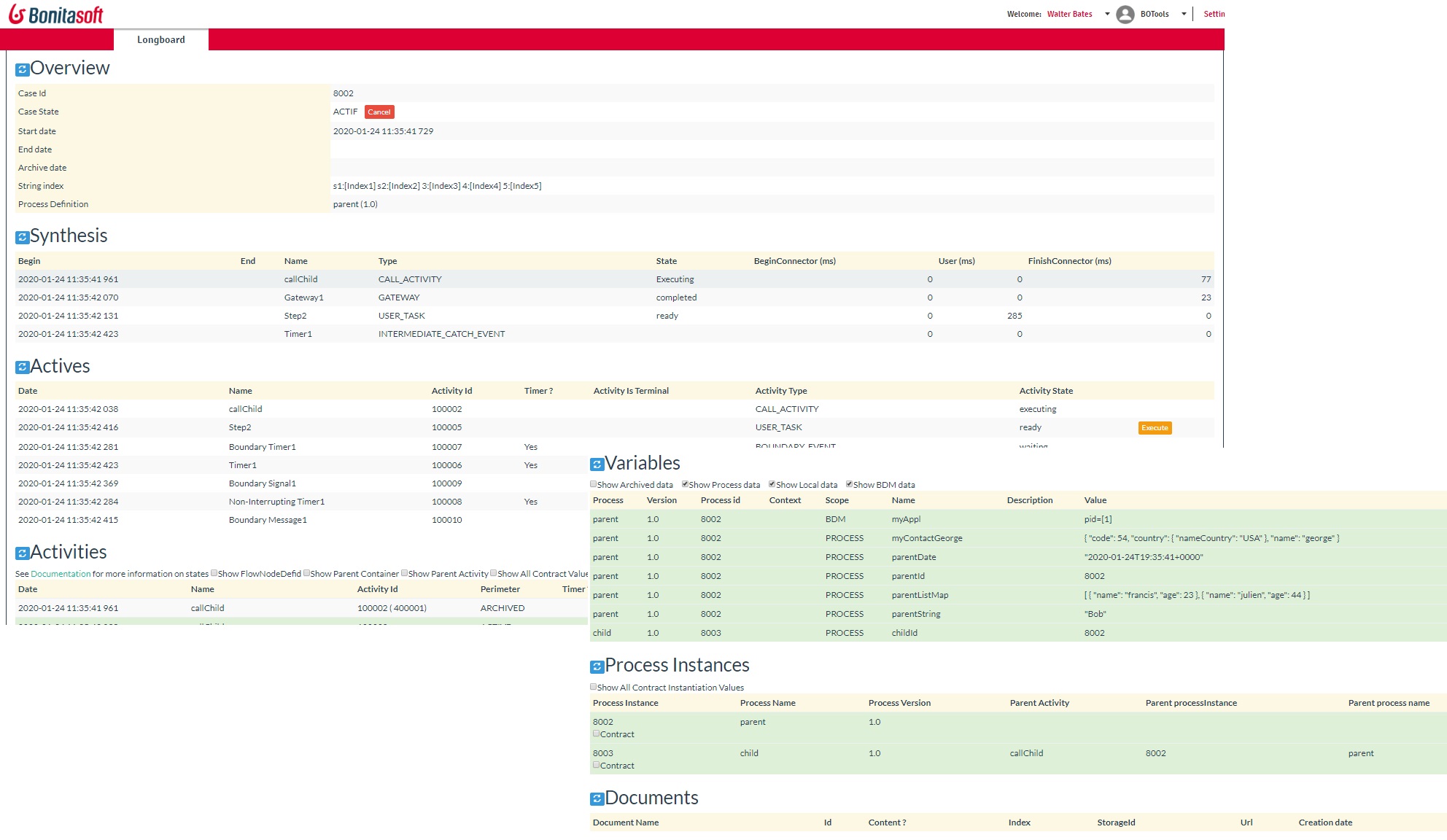Click refresh icon beside Documents heading

click(597, 799)
